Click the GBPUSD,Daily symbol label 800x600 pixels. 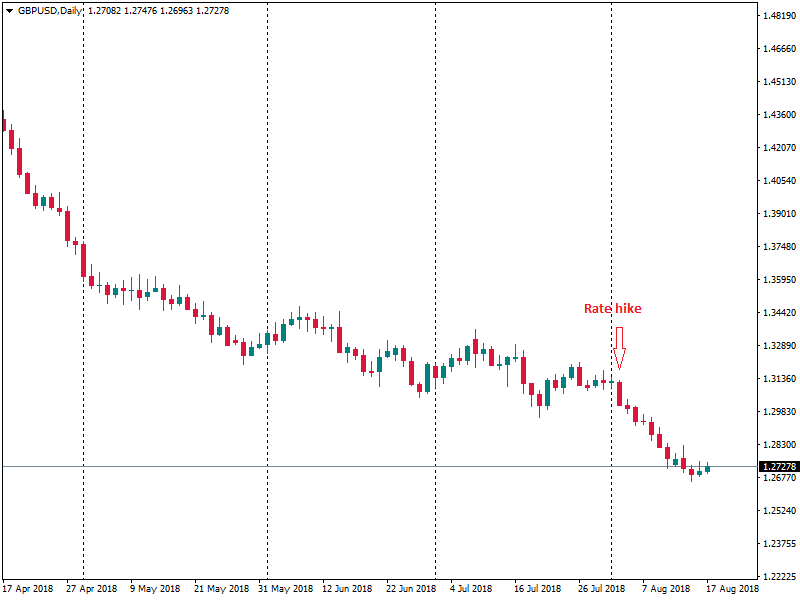[51, 10]
